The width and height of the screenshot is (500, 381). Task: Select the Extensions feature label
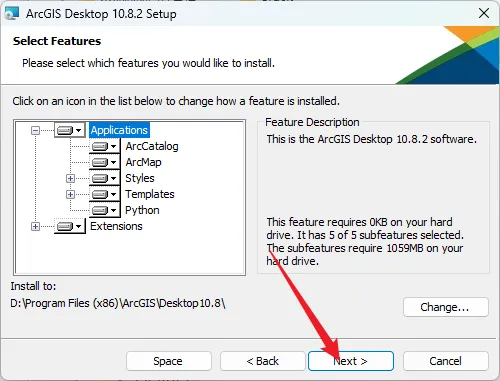pyautogui.click(x=116, y=226)
